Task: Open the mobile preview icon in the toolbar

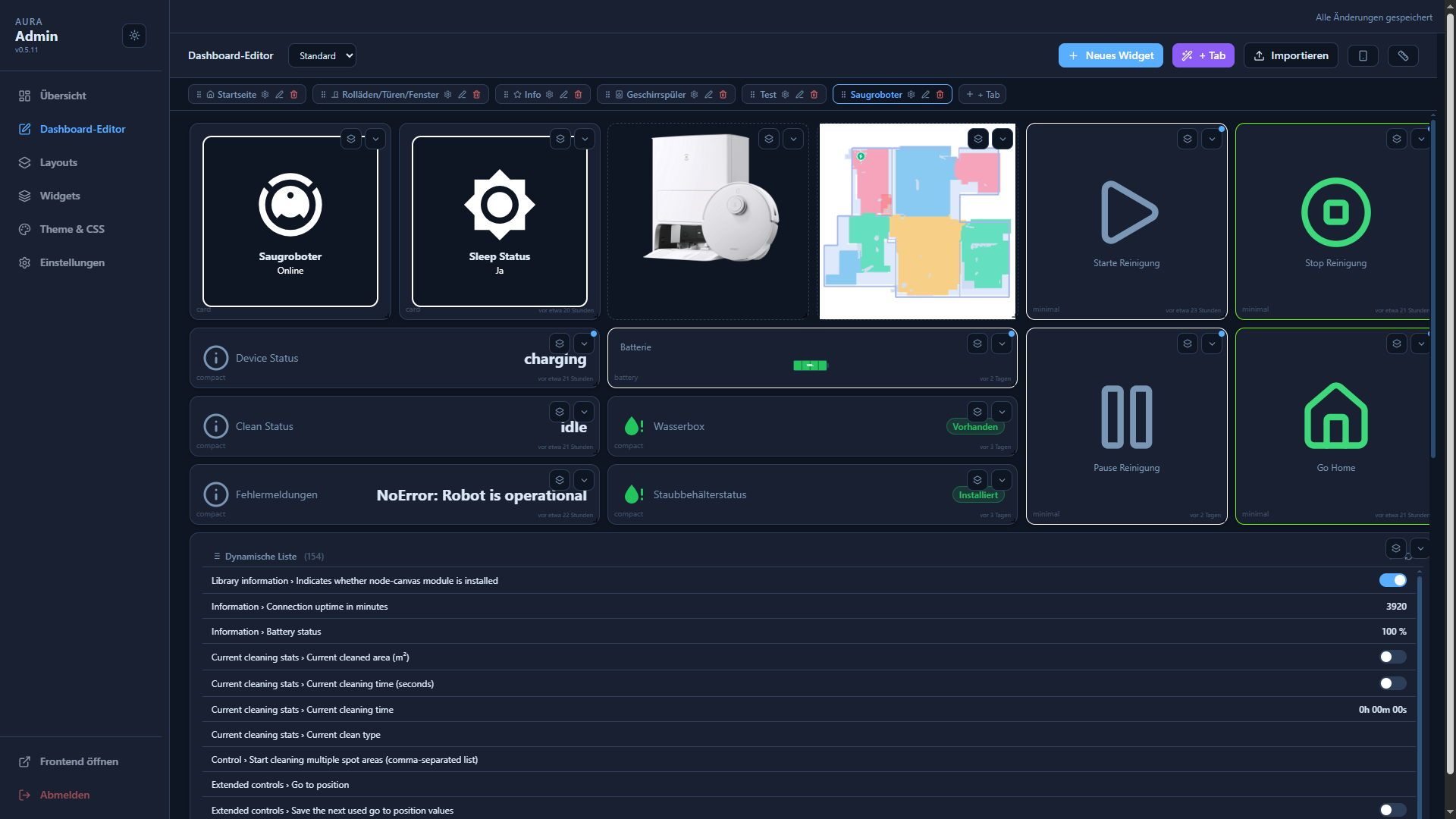Action: 1363,55
